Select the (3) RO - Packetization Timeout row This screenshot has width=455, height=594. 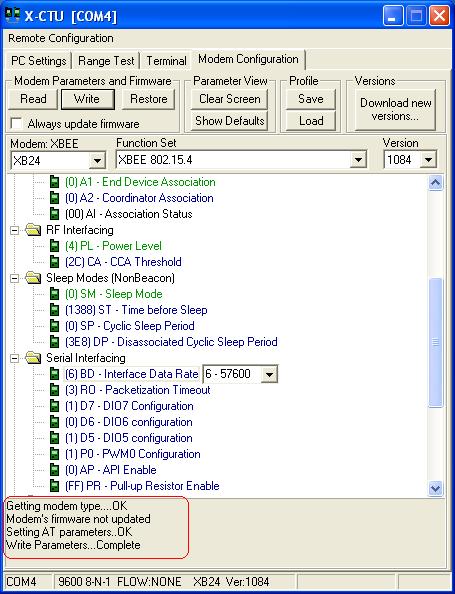coord(138,390)
